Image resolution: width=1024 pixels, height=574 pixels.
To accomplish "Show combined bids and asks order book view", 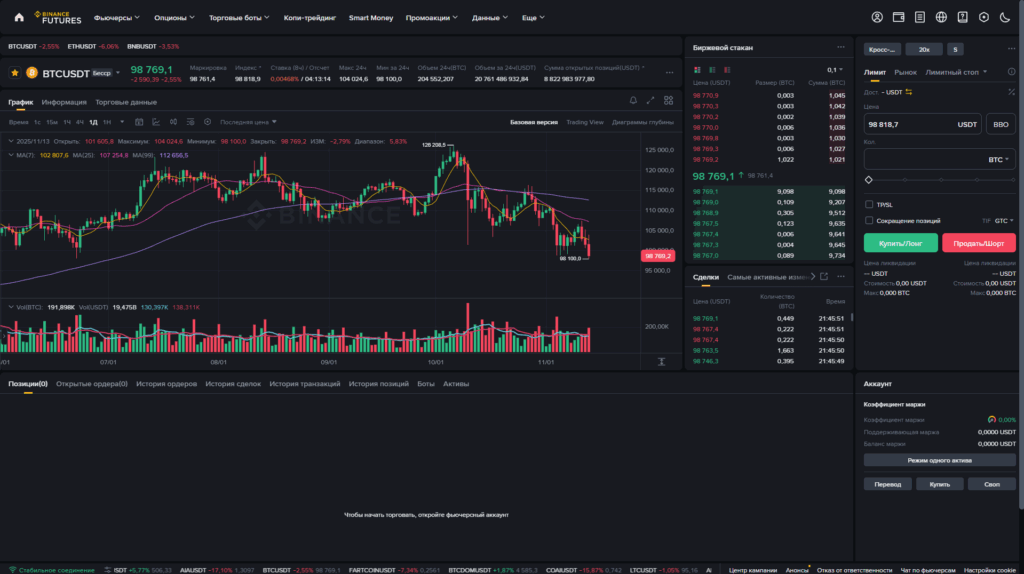I will click(x=697, y=70).
